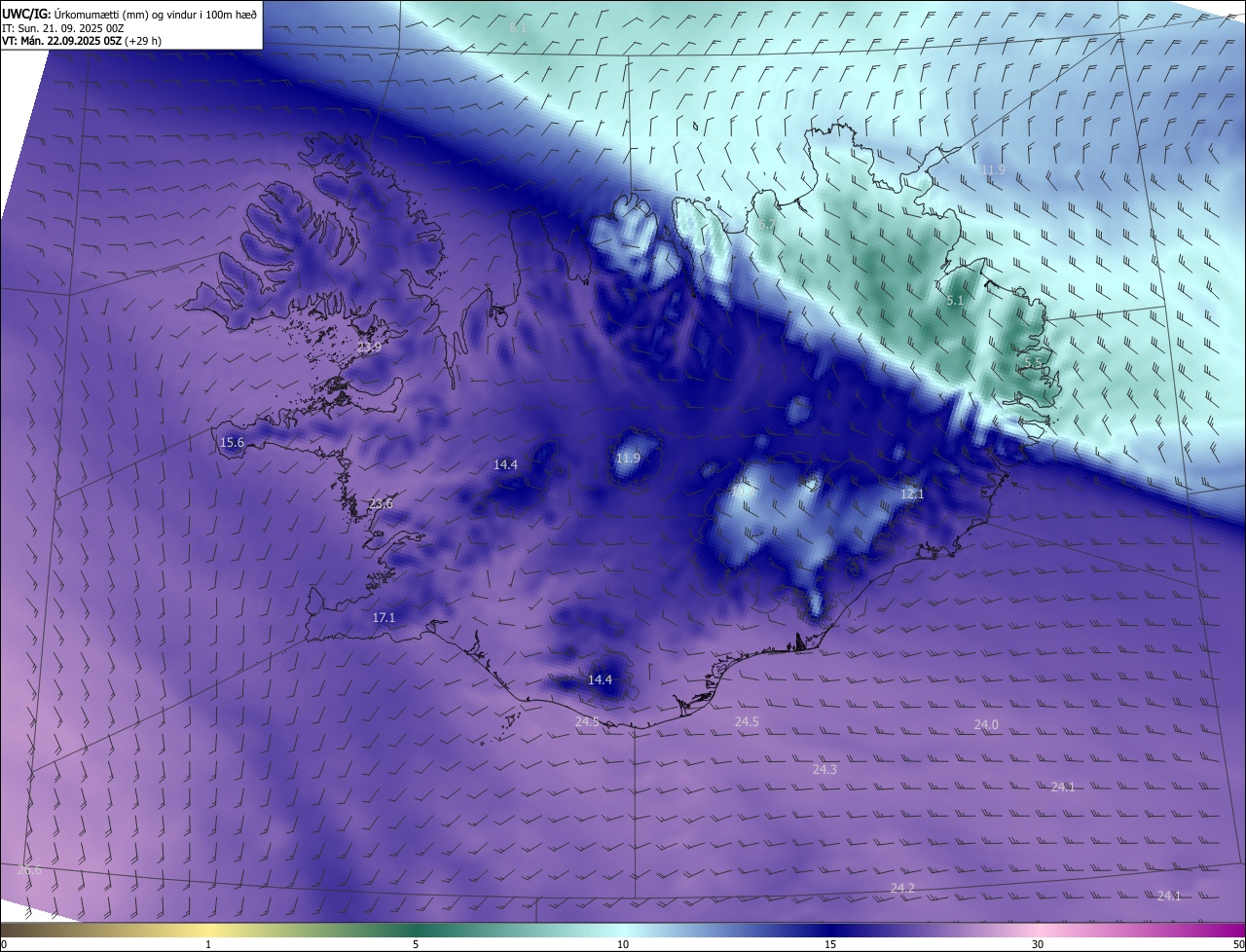1246x952 pixels.
Task: Click the 6.7 value on the map
Action: click(767, 226)
